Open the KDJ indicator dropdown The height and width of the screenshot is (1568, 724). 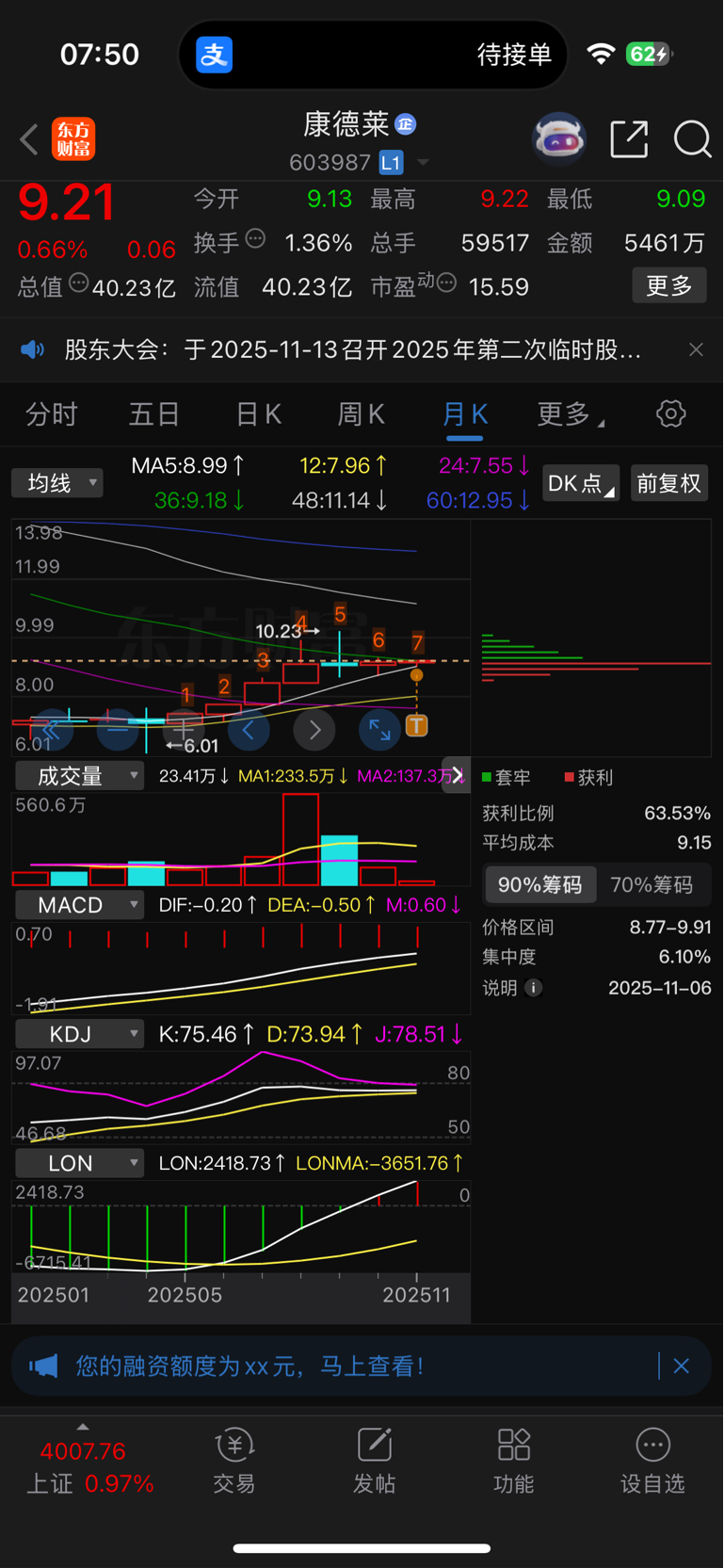click(x=80, y=1034)
